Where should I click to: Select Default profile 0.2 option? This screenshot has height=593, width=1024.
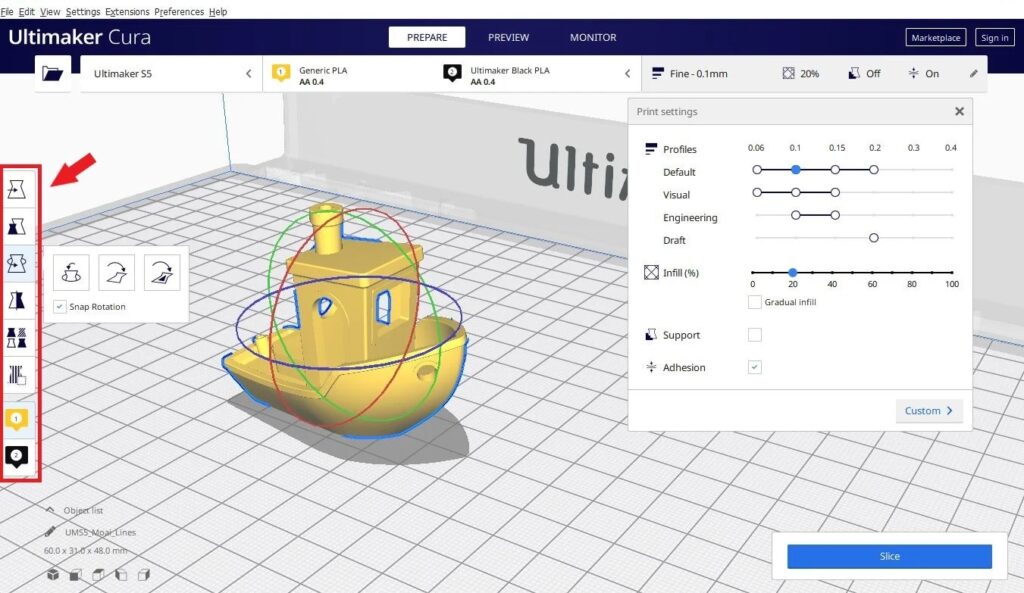pos(874,170)
